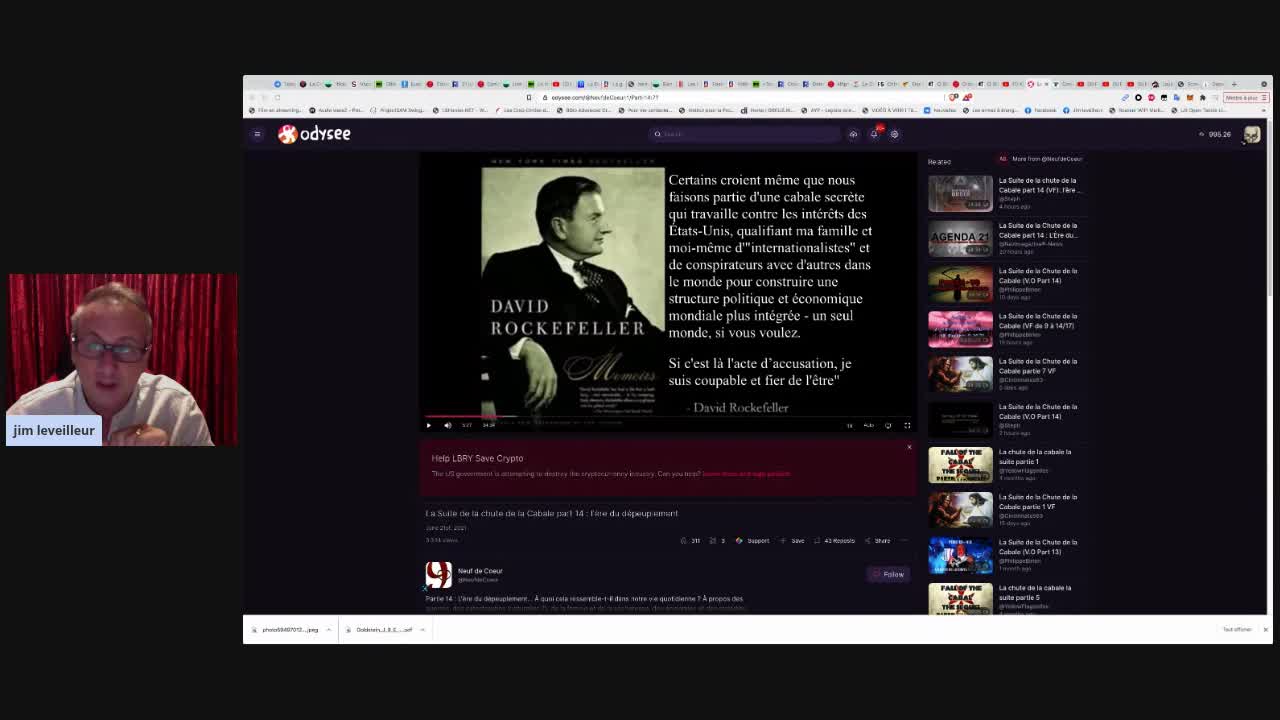Open the Facebook bookmark in bookmarks bar
Screen dimensions: 1280x720
pyautogui.click(x=1041, y=110)
